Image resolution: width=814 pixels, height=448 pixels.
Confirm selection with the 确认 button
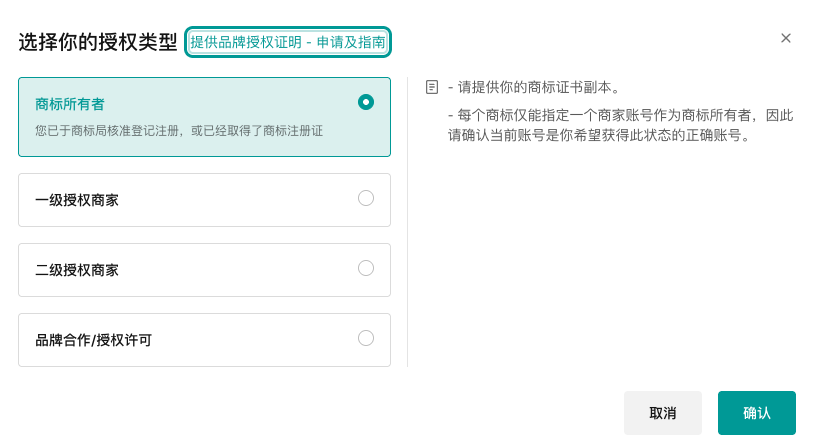756,413
